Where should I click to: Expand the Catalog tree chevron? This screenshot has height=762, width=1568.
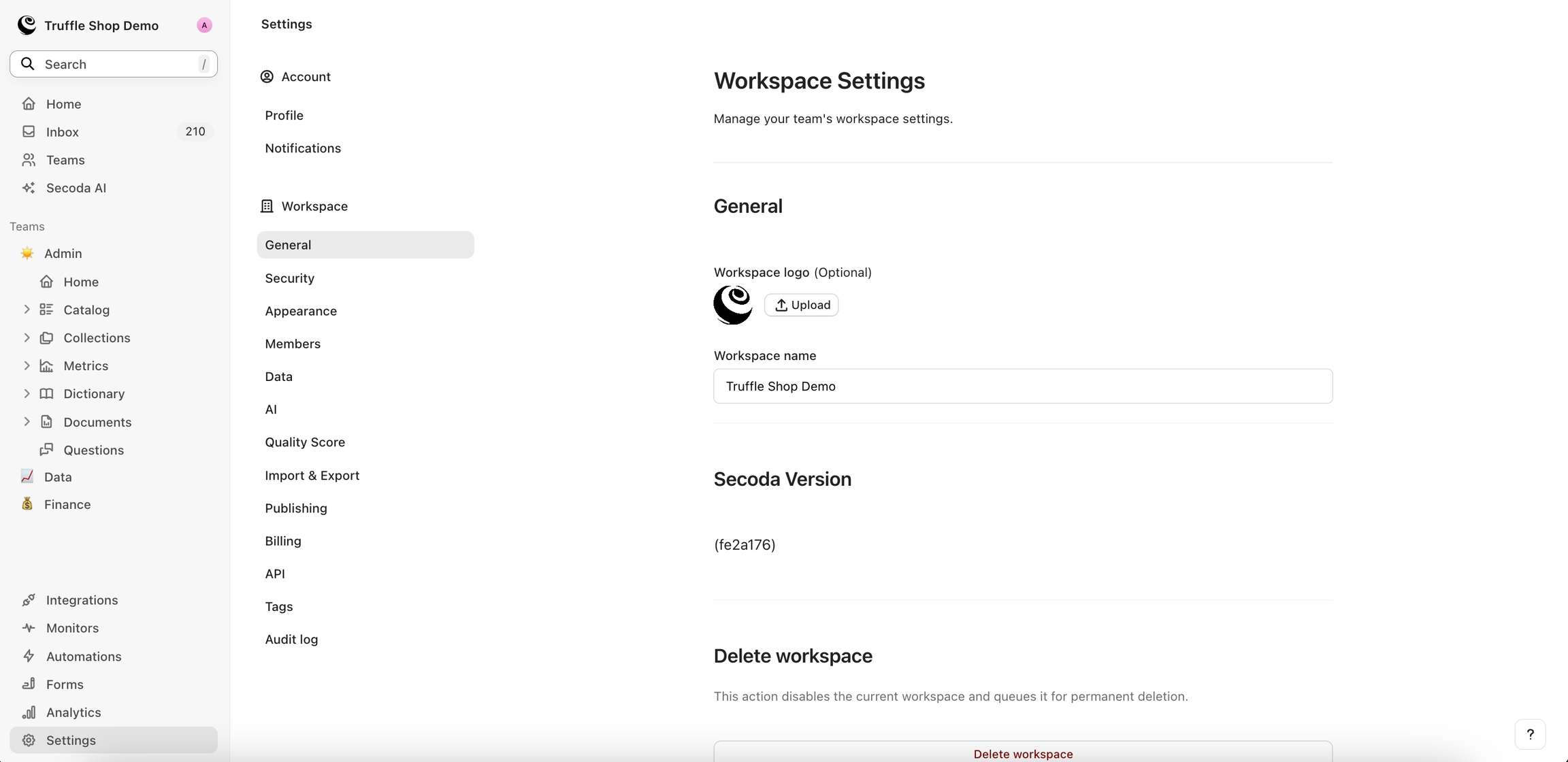[27, 310]
